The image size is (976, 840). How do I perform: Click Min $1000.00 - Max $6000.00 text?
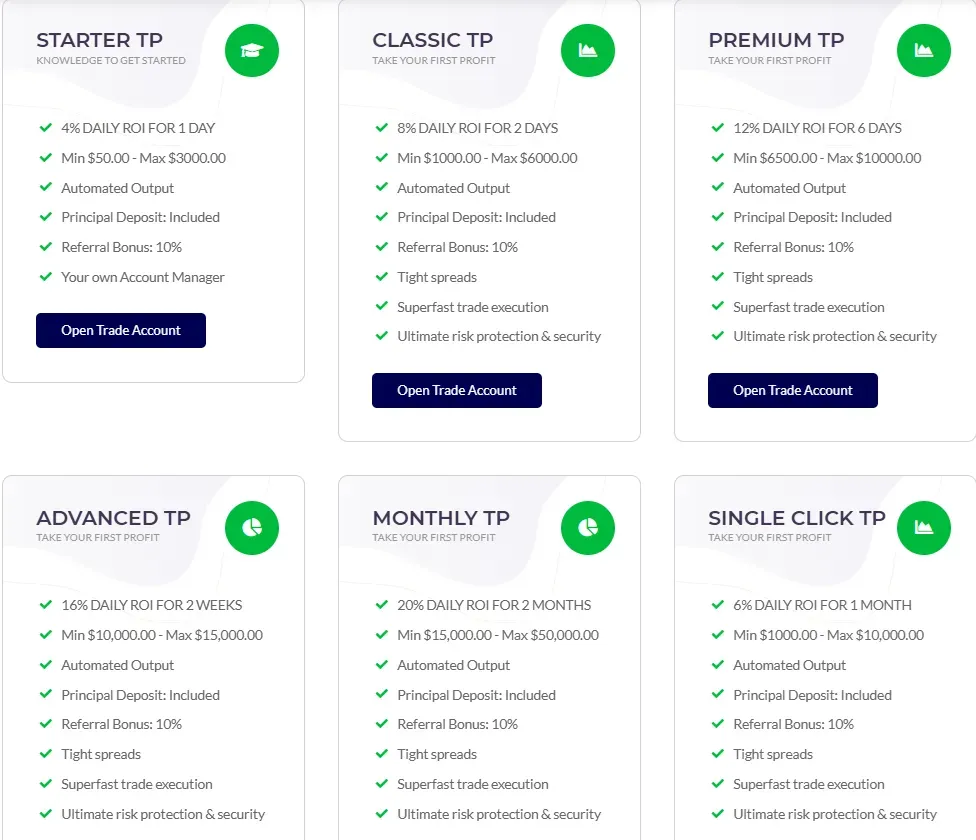(x=487, y=158)
